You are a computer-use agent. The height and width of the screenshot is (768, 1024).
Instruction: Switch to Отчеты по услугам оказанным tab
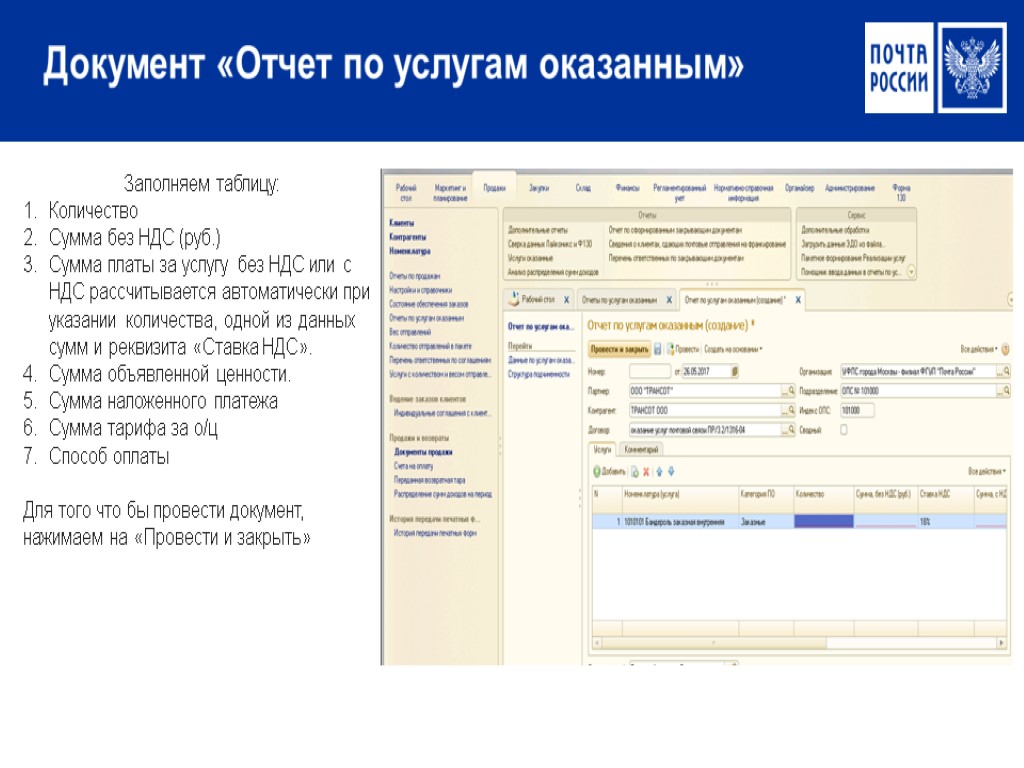(x=619, y=300)
